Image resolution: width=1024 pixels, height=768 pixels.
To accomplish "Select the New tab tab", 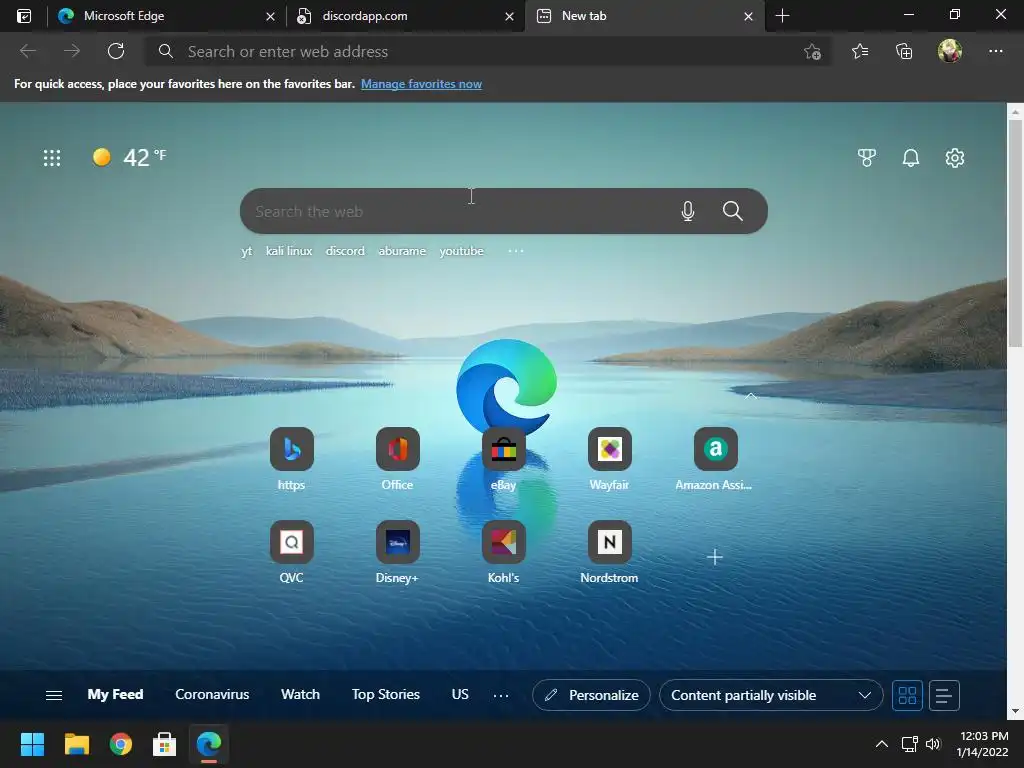I will (645, 16).
